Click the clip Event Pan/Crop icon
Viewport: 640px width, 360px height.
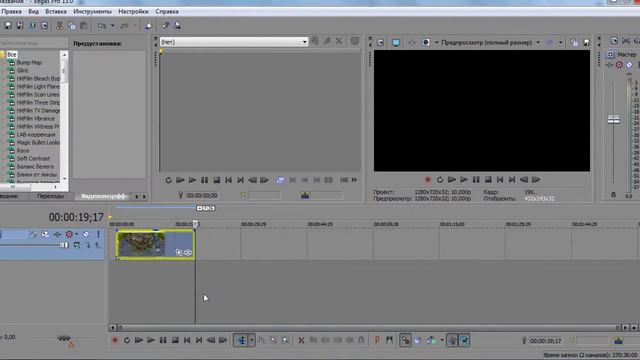point(178,253)
